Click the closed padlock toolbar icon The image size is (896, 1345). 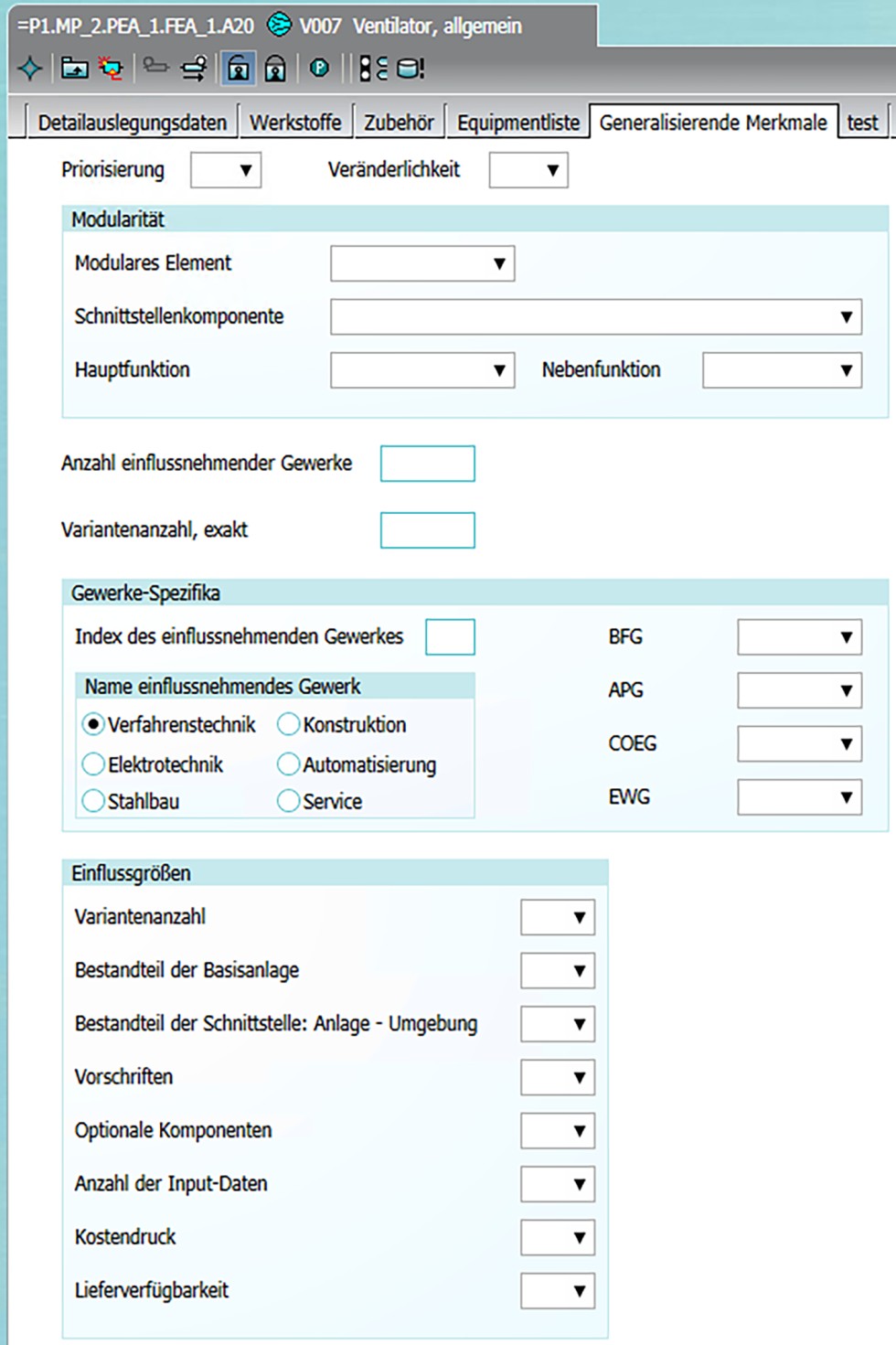[x=275, y=69]
